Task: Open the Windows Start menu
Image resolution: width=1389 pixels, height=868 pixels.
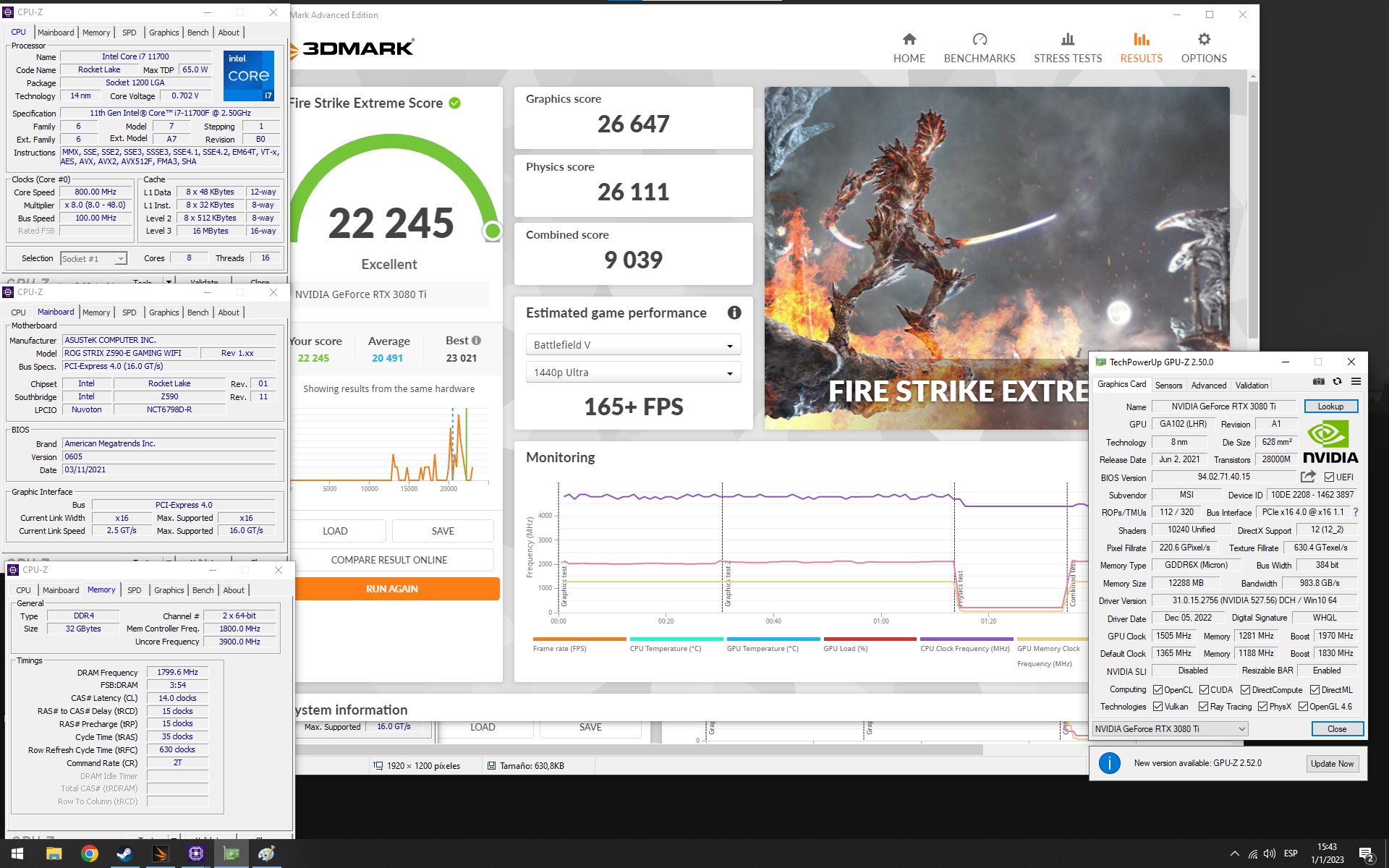Action: tap(17, 854)
